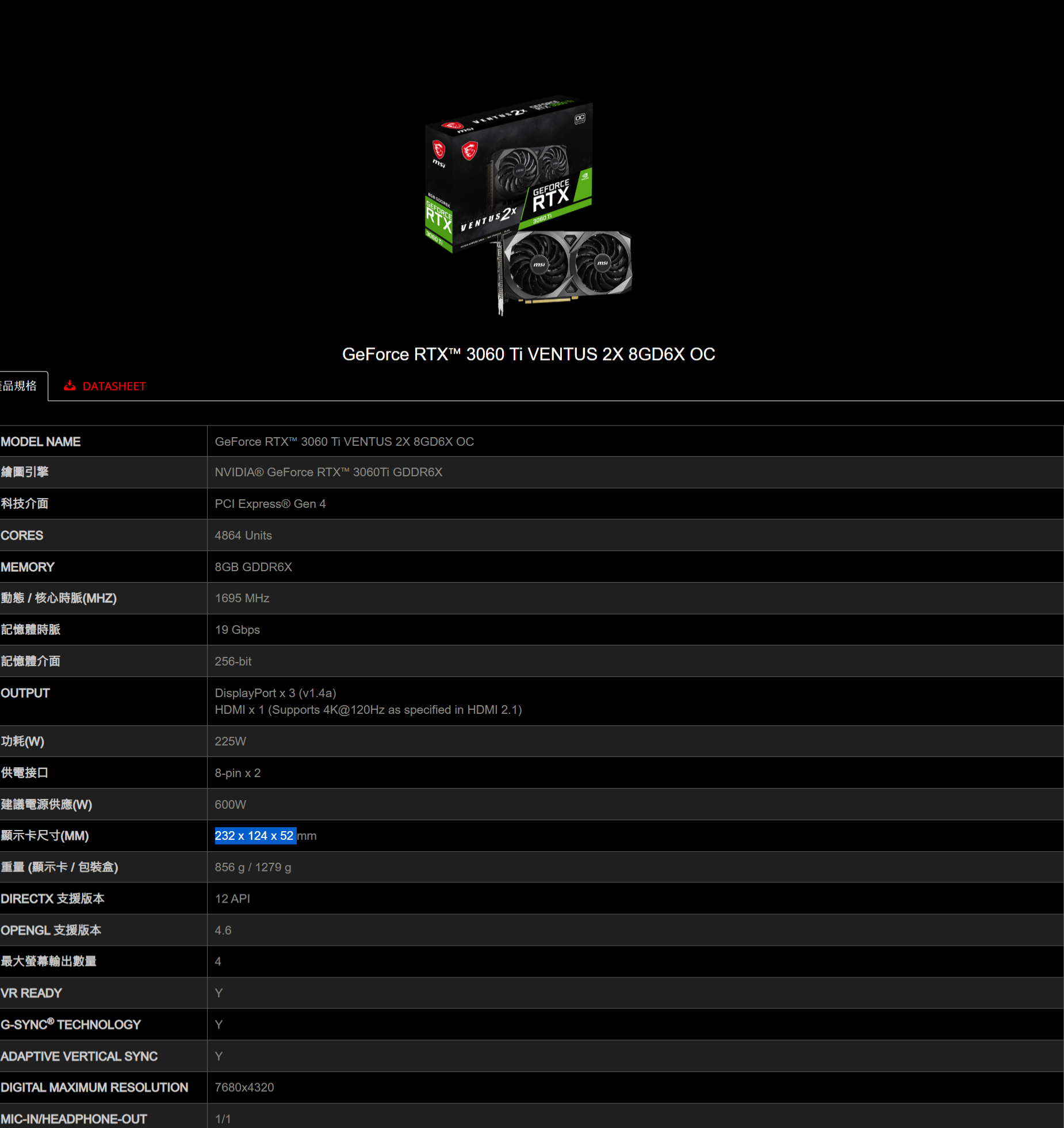Click the 600W value
The width and height of the screenshot is (1064, 1128).
tap(230, 805)
